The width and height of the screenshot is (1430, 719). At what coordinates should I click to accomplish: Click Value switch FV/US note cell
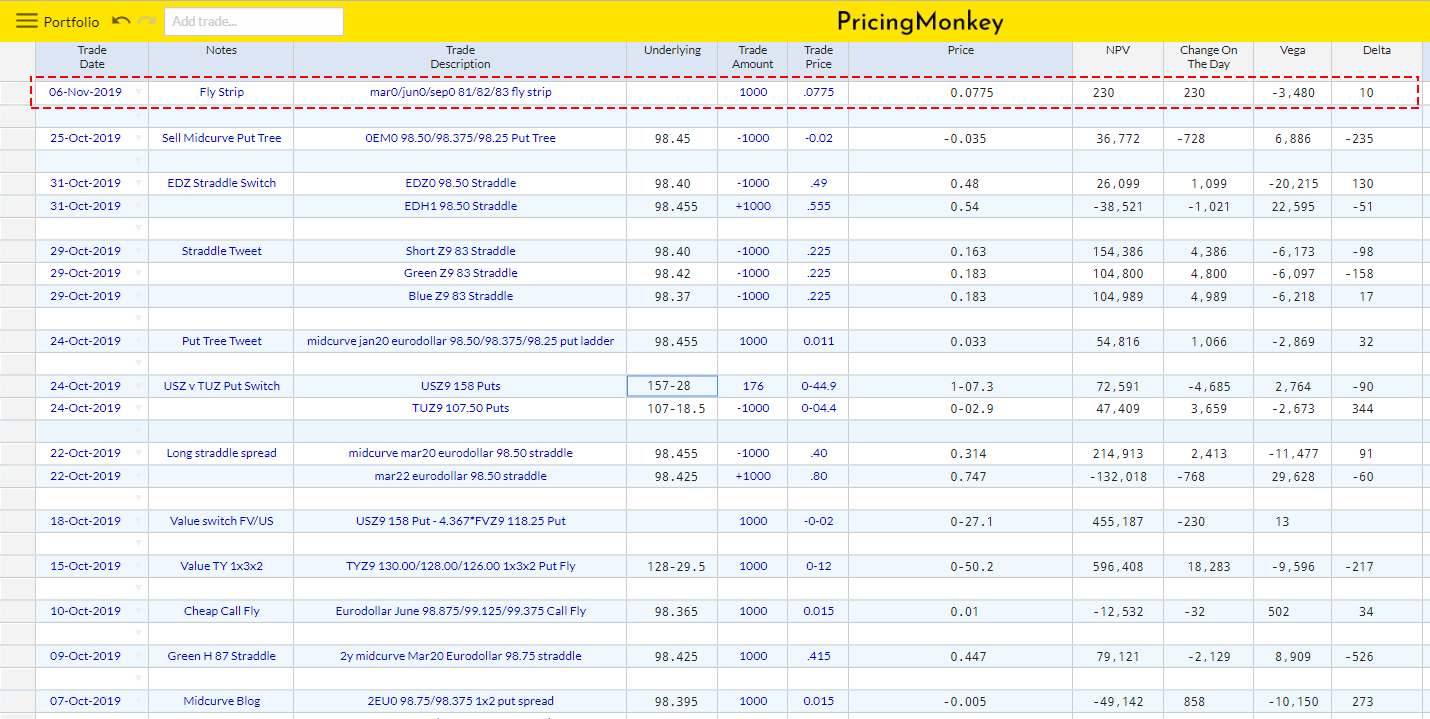click(221, 521)
